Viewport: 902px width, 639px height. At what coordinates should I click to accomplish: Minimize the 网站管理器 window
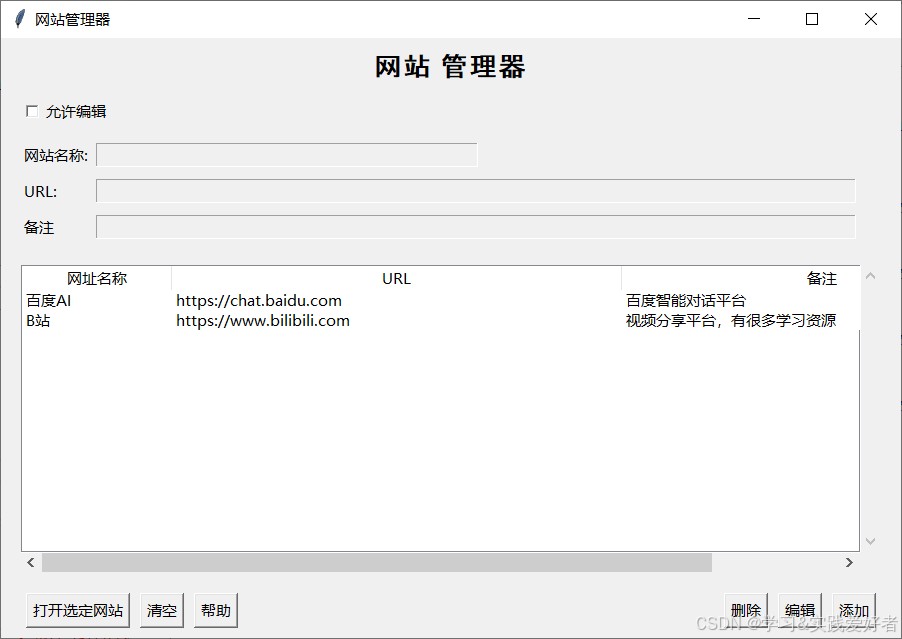(754, 19)
